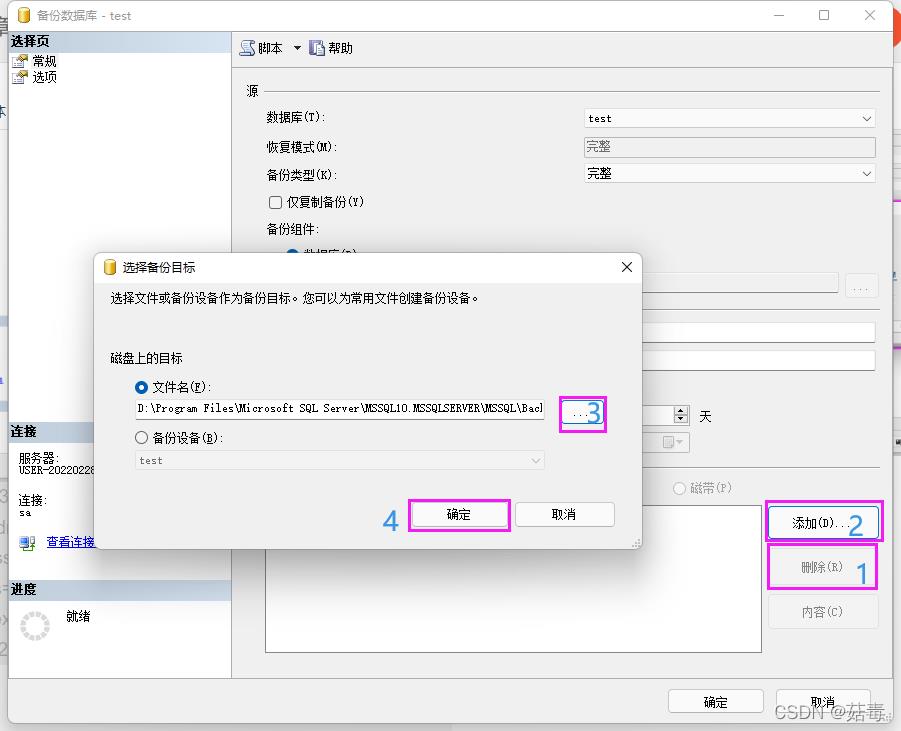Viewport: 901px width, 731px height.
Task: Open the date picker dropdown
Action: click(x=674, y=442)
